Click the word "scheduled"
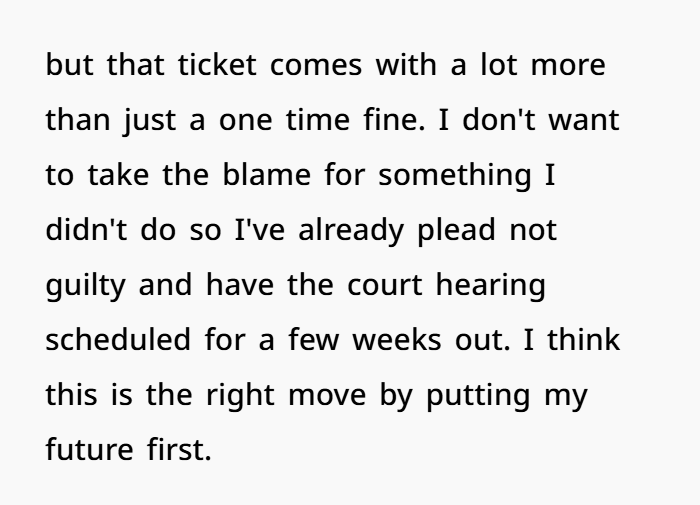Image resolution: width=700 pixels, height=505 pixels. [118, 339]
